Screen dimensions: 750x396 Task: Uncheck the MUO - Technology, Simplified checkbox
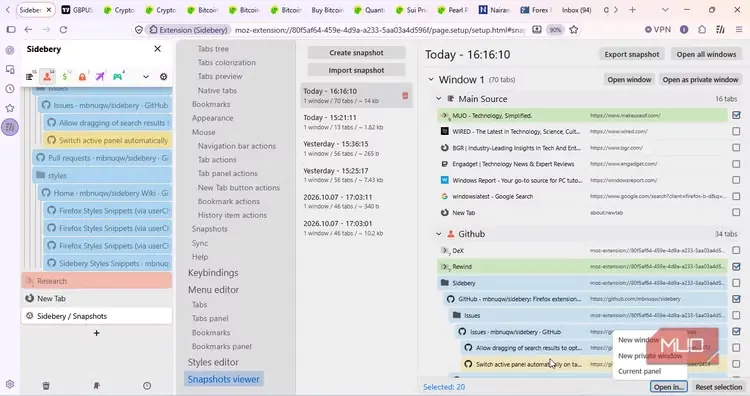click(736, 115)
